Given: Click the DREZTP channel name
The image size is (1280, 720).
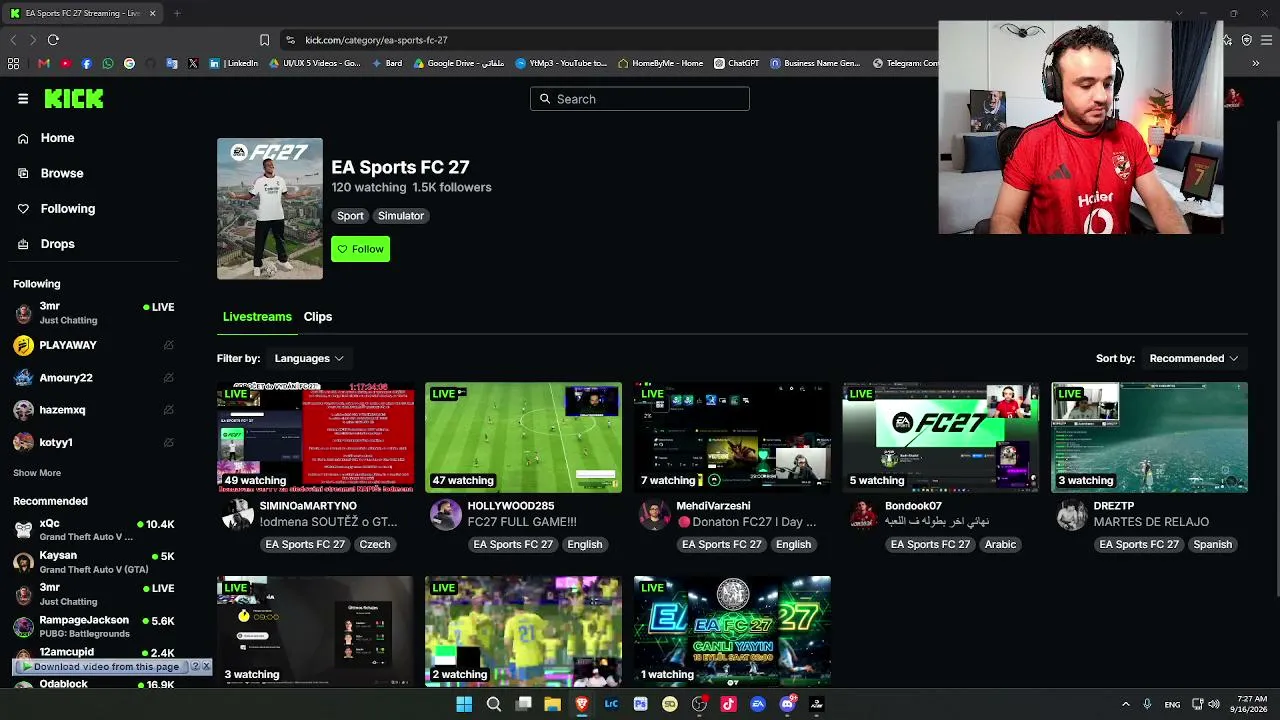Looking at the screenshot, I should coord(1113,506).
